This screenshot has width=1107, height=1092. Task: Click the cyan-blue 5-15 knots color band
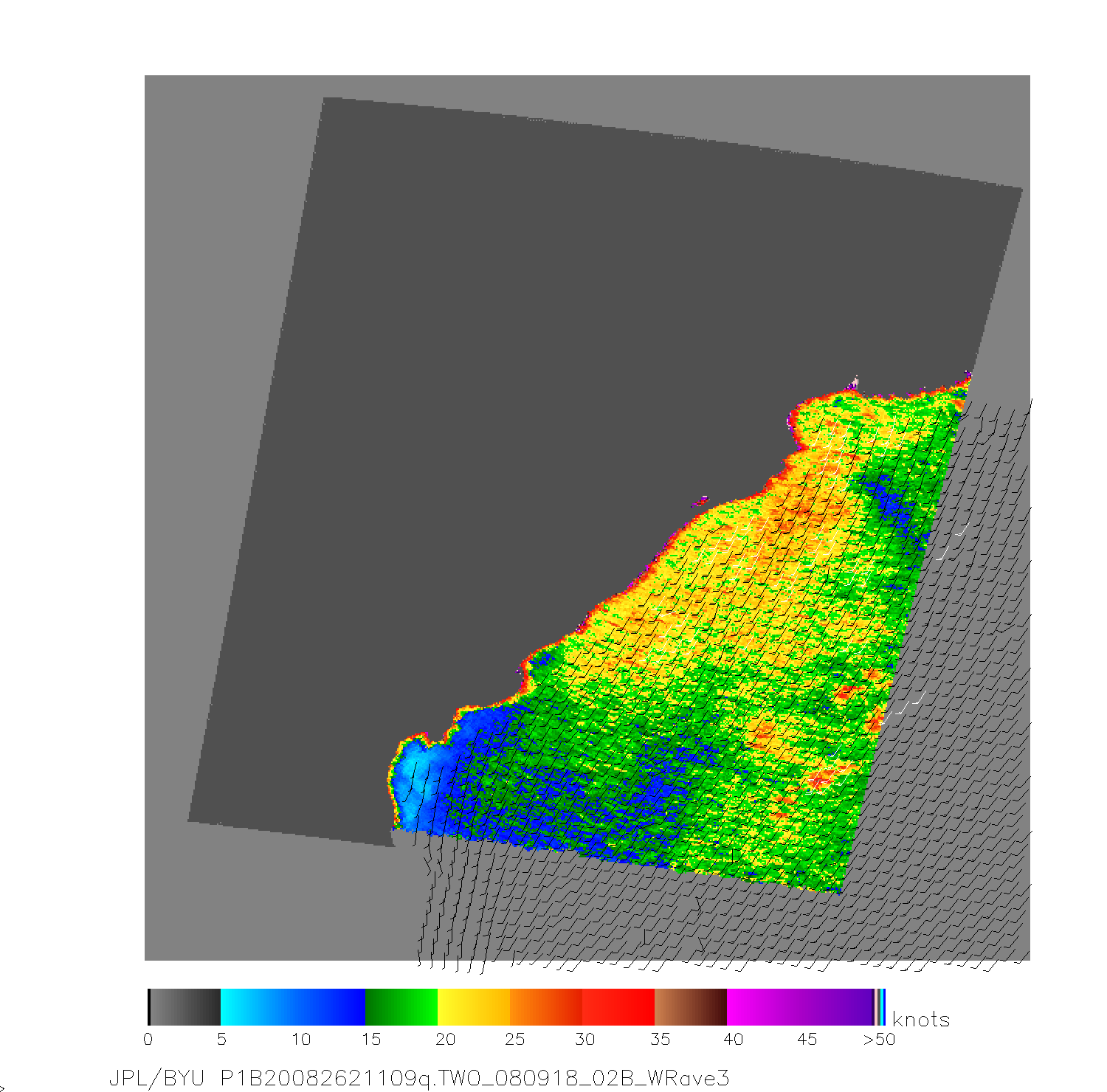coord(293,1007)
